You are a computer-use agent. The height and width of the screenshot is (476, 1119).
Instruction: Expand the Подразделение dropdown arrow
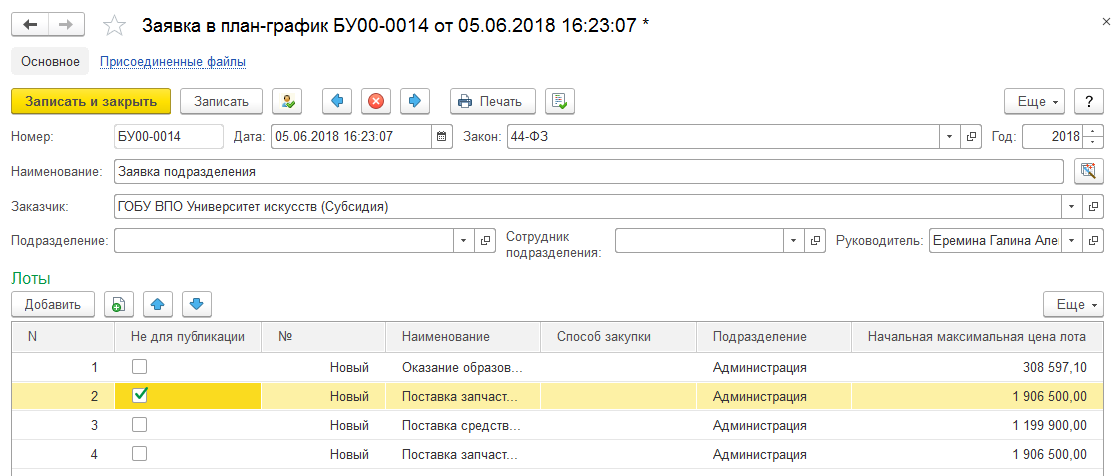pyautogui.click(x=464, y=240)
